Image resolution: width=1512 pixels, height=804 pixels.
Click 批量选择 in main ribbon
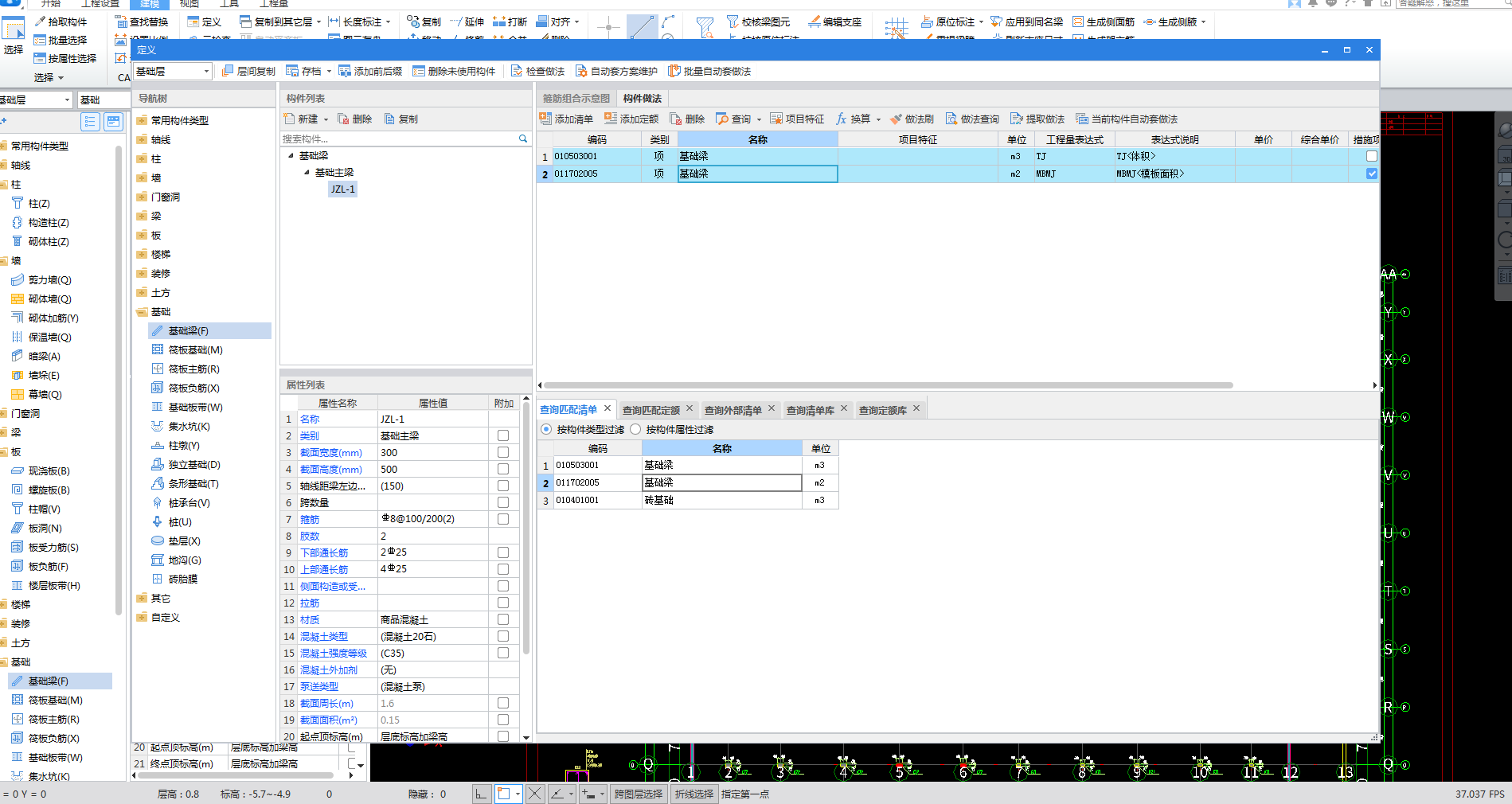pyautogui.click(x=61, y=40)
